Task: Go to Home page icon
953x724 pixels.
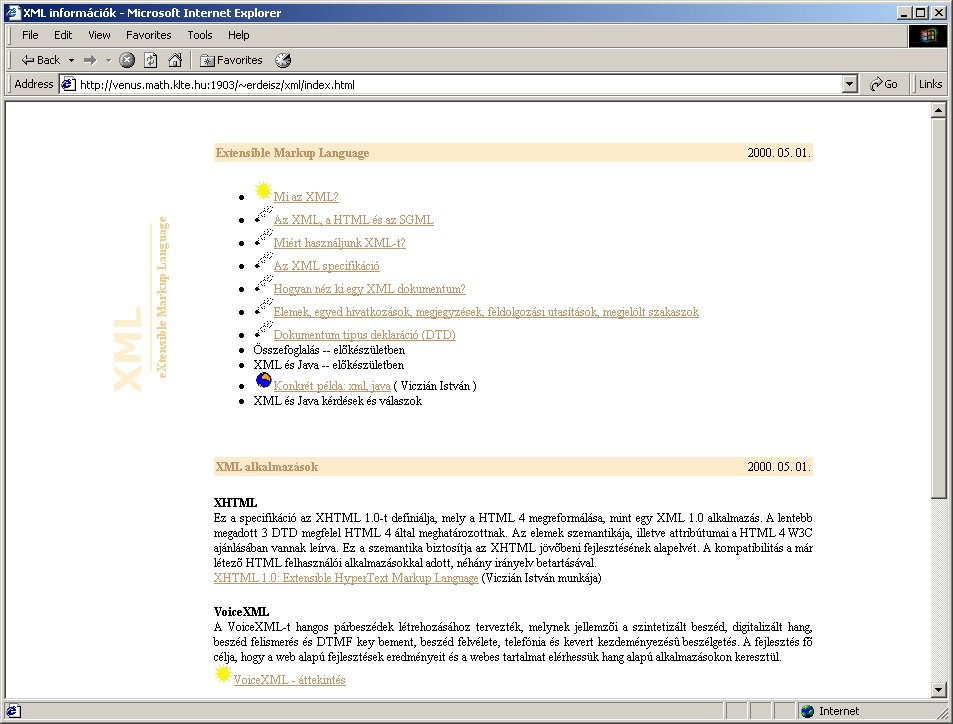Action: 175,60
